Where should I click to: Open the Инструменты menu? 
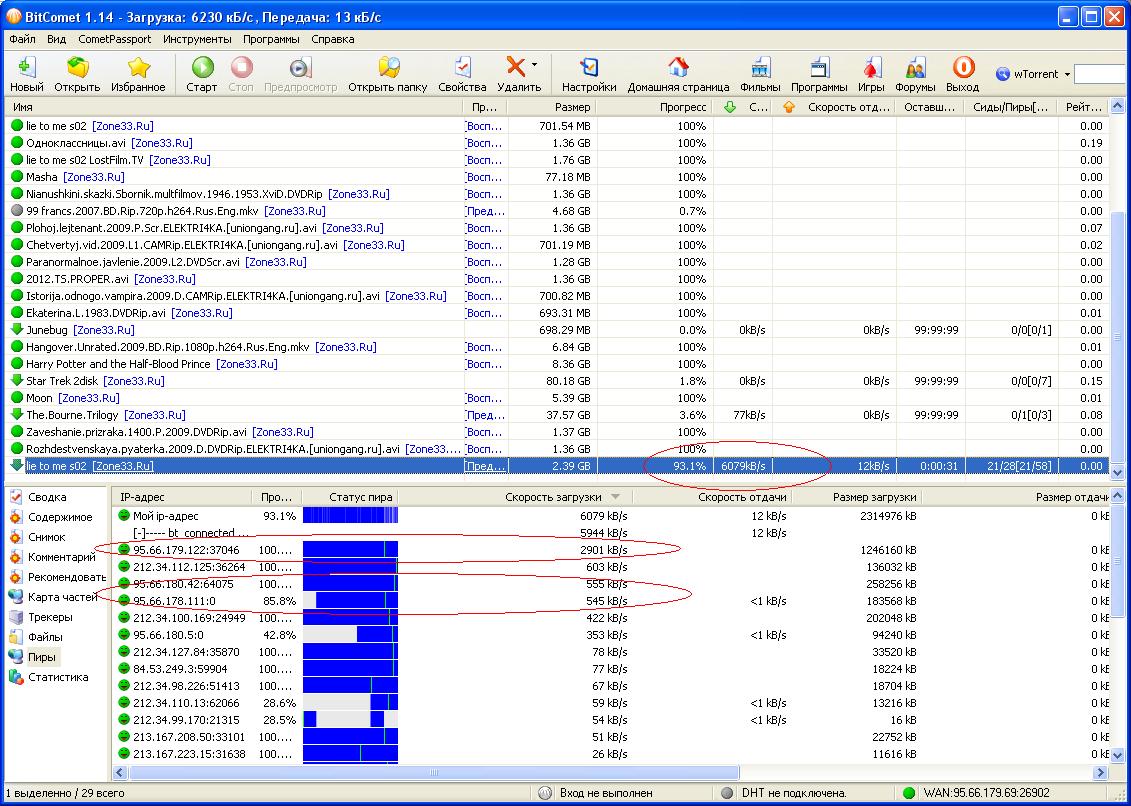click(x=197, y=39)
